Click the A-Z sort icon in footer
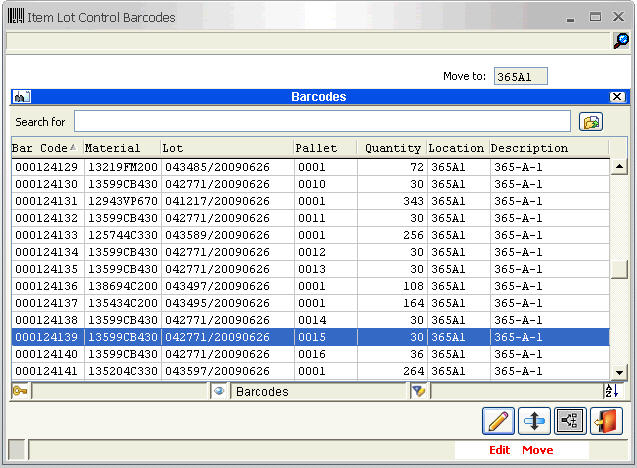The height and width of the screenshot is (468, 637). coord(611,391)
